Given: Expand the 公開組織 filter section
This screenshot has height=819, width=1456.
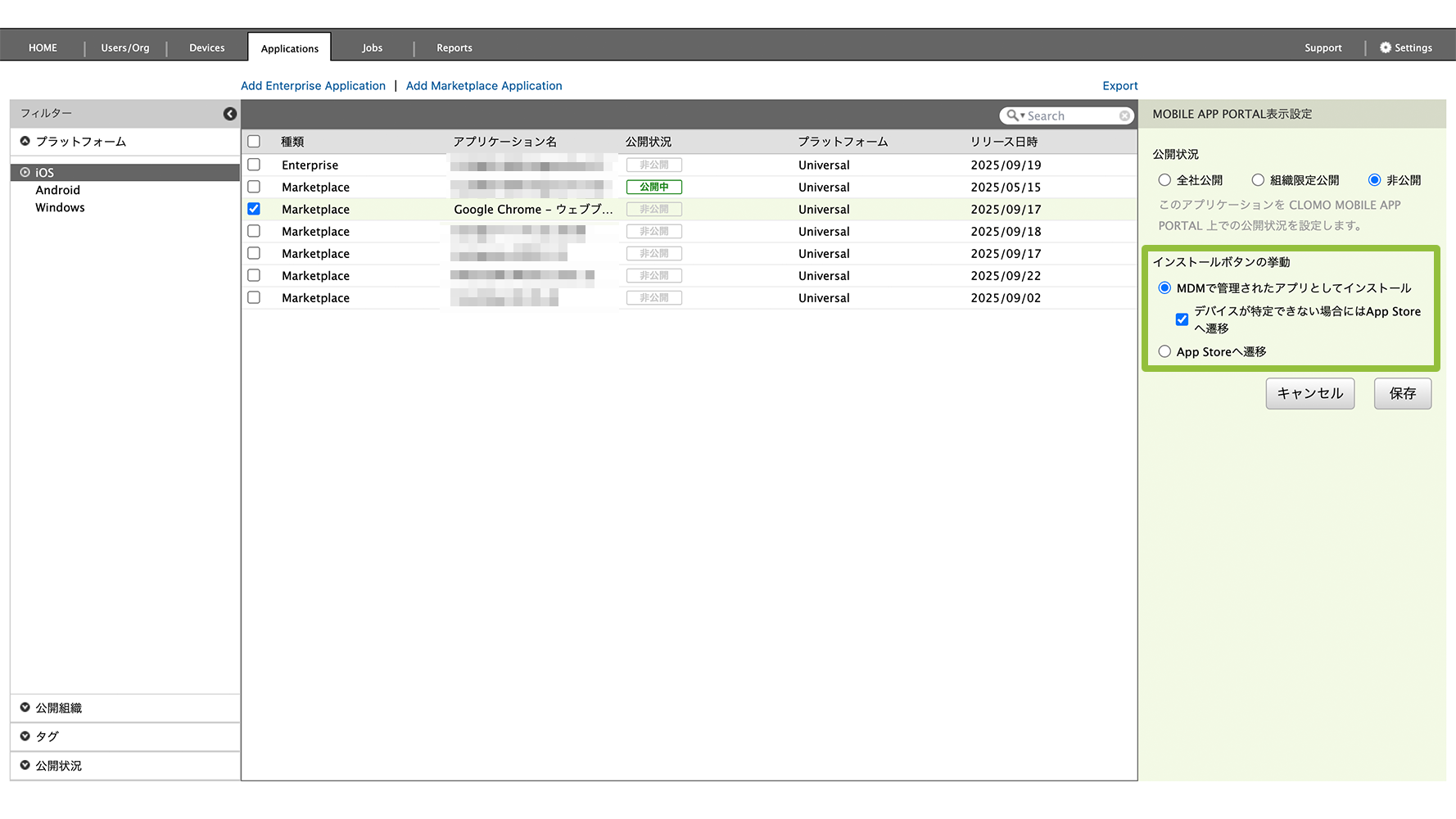Looking at the screenshot, I should click(25, 708).
